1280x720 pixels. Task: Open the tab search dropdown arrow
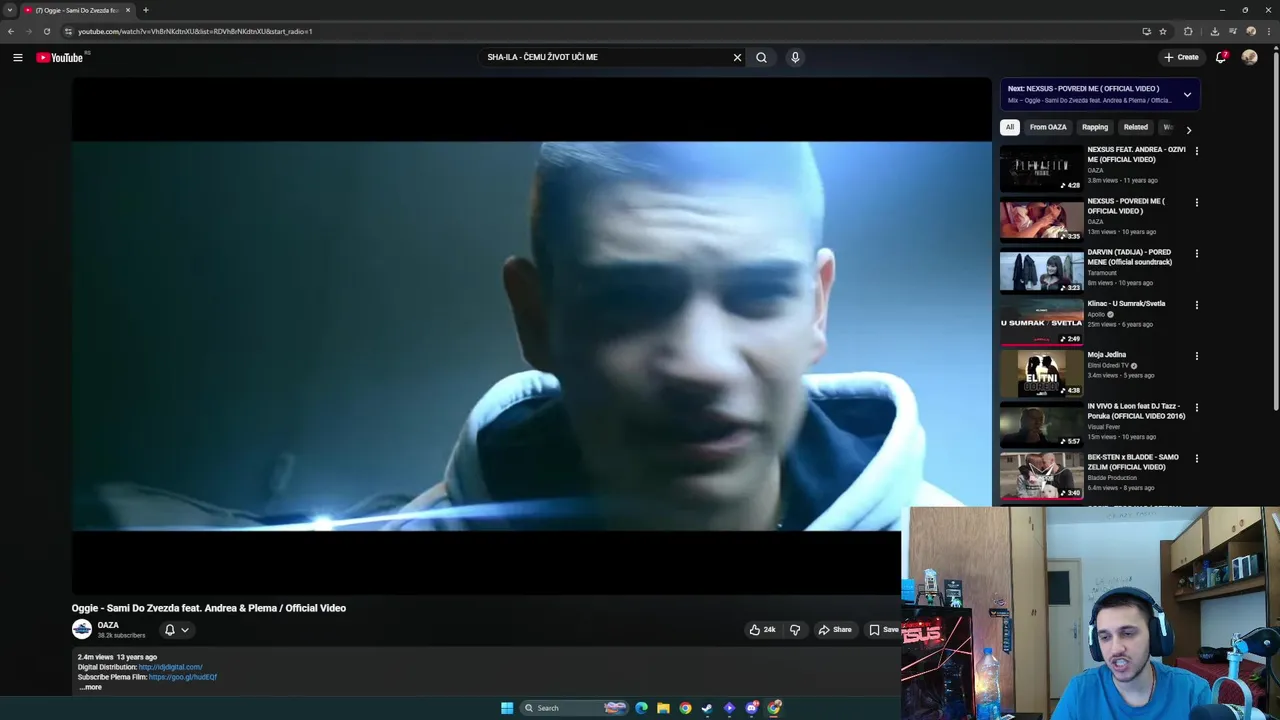tap(10, 10)
